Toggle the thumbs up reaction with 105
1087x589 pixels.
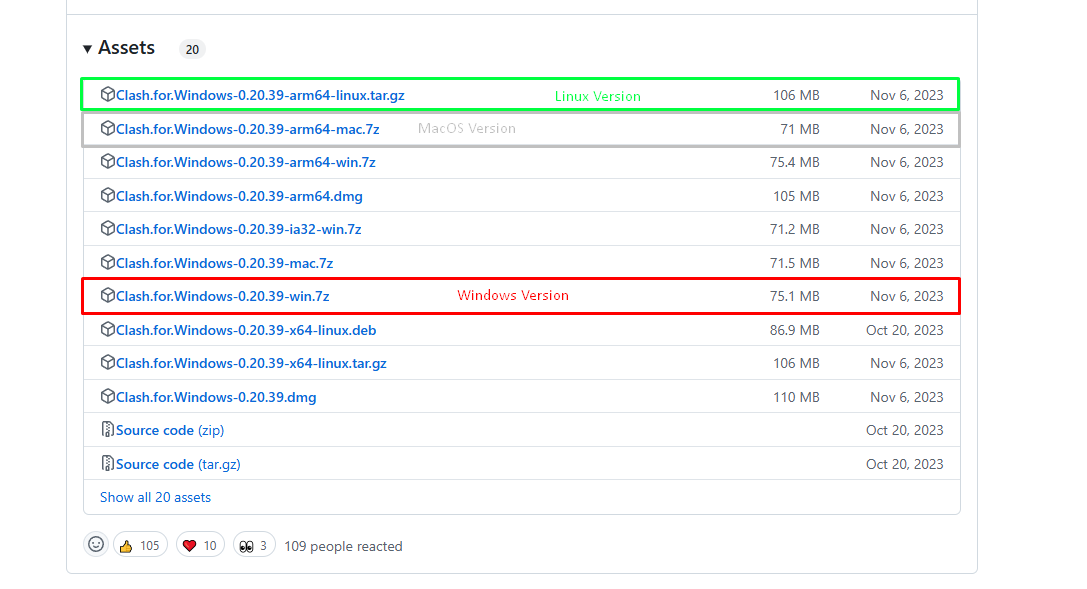coord(139,545)
